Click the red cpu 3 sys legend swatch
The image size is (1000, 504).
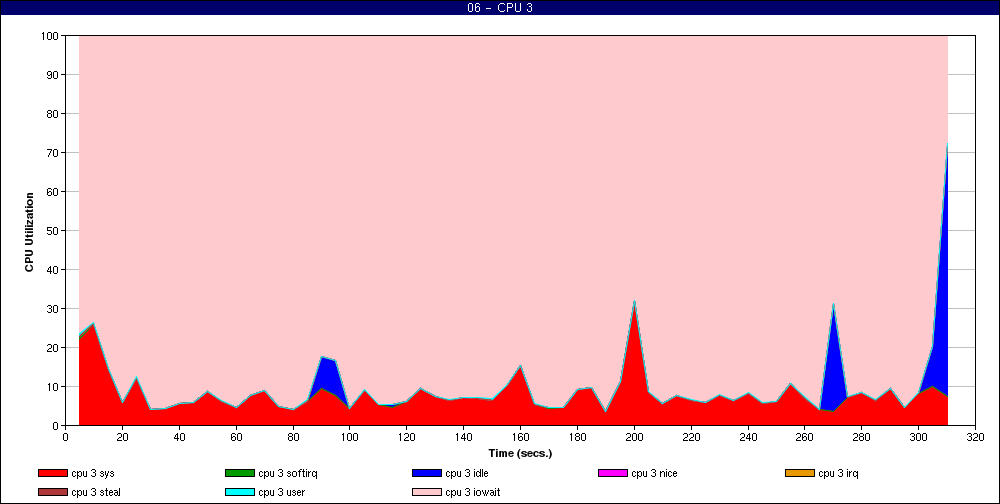pyautogui.click(x=52, y=473)
